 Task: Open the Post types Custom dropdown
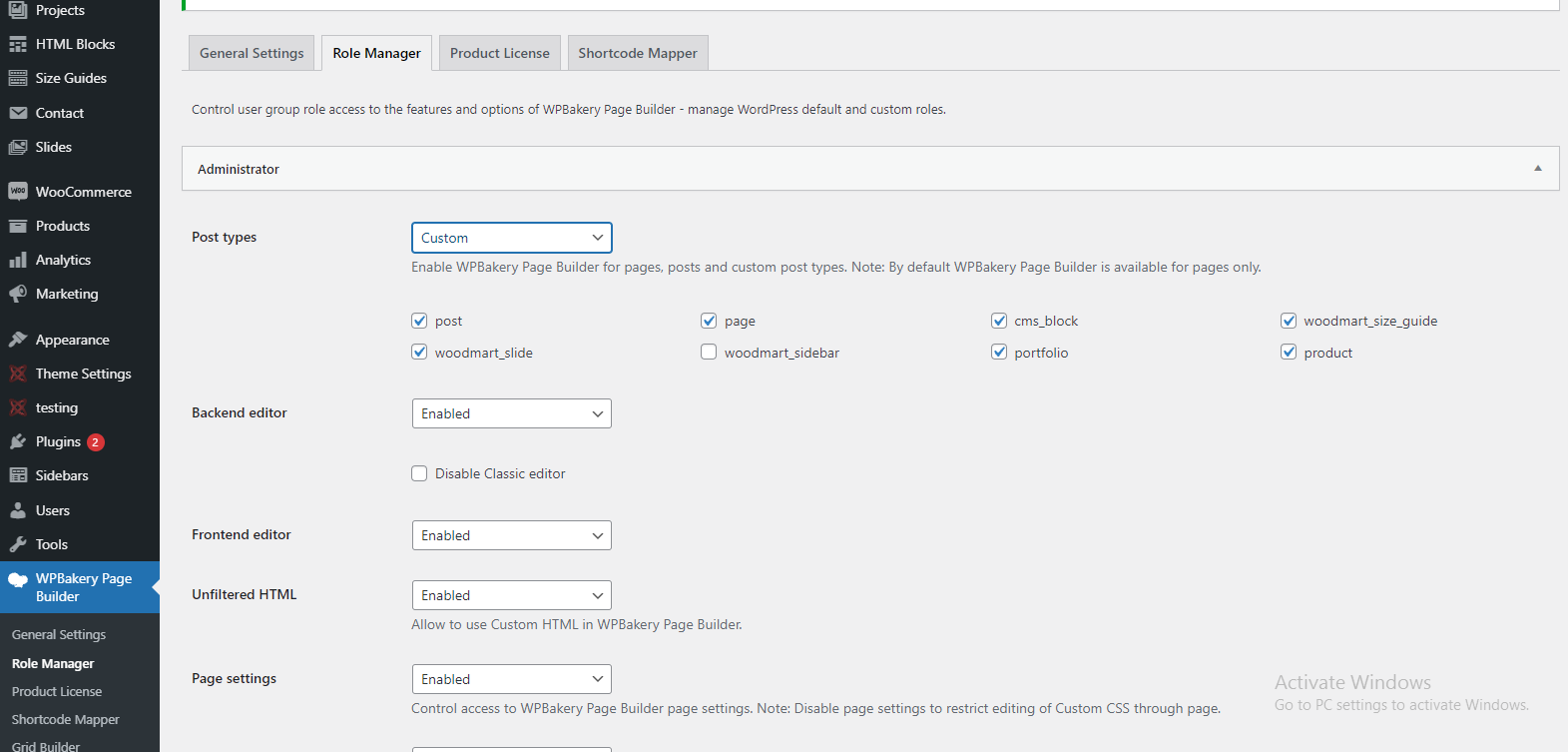pos(511,238)
